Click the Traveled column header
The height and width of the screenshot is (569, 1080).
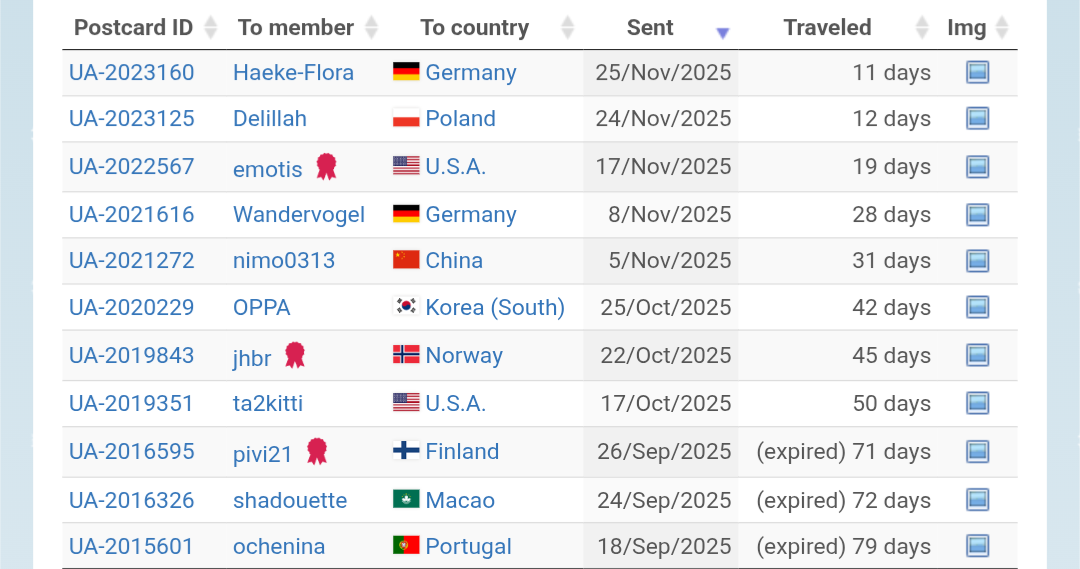tap(827, 28)
